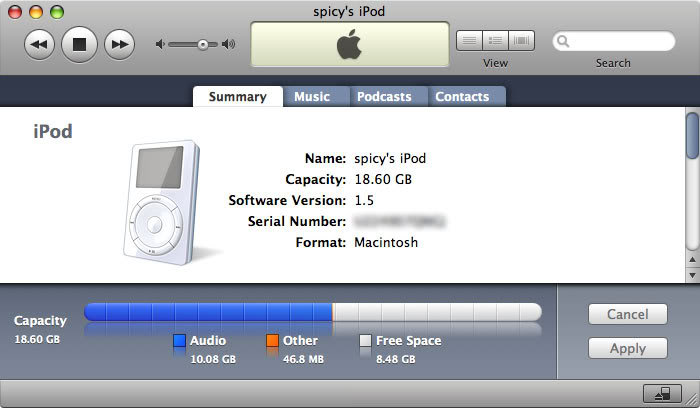700x408 pixels.
Task: Click the rewind previous track button
Action: coord(39,45)
